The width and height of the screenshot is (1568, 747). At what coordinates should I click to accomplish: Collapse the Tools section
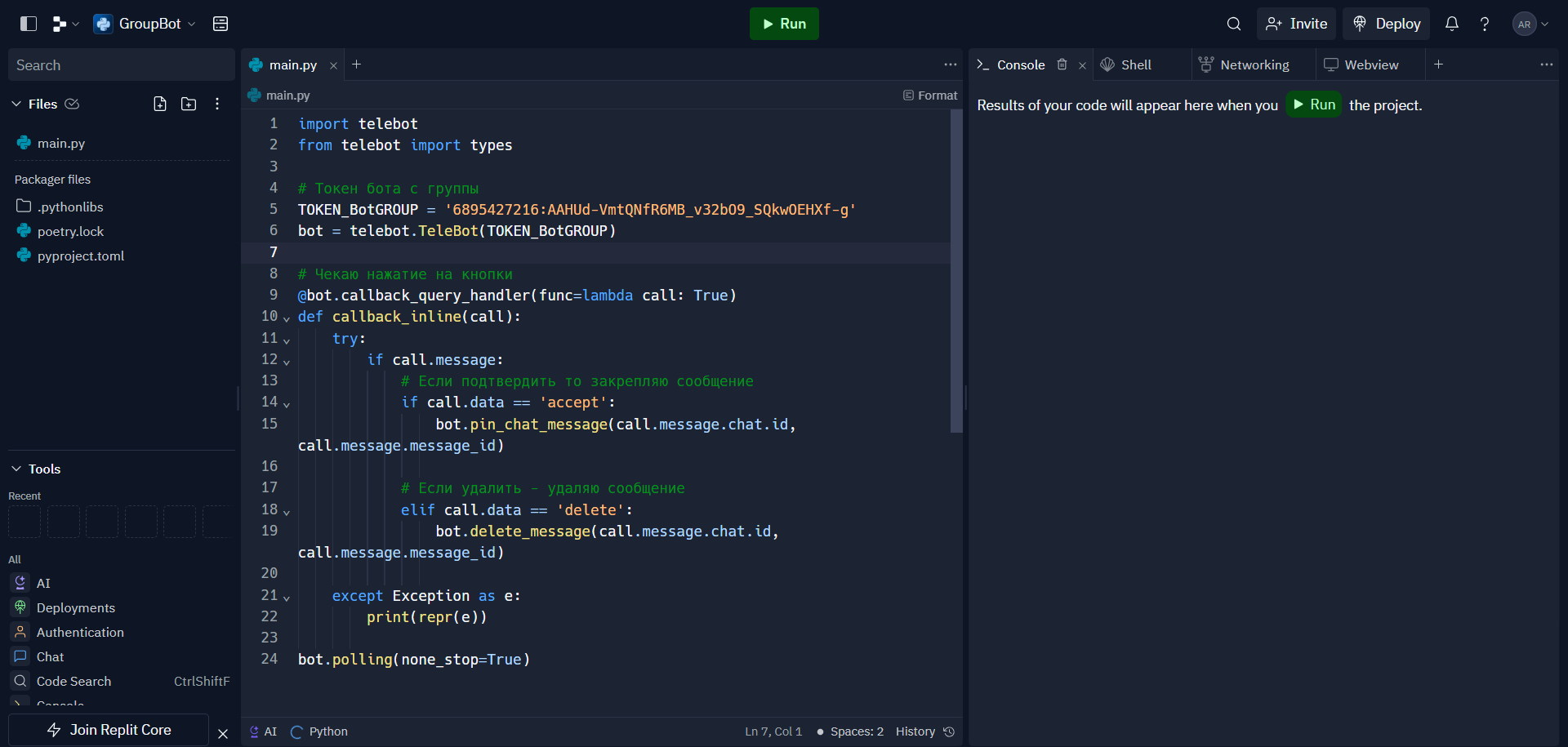(16, 469)
